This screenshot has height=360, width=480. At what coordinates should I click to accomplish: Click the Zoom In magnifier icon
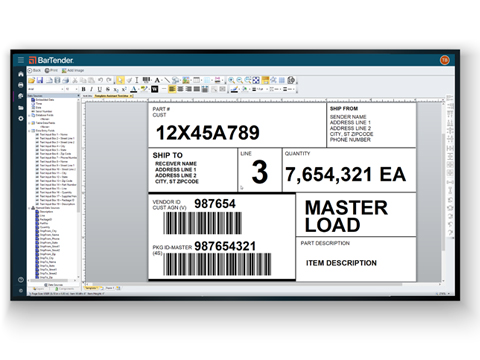(x=231, y=80)
